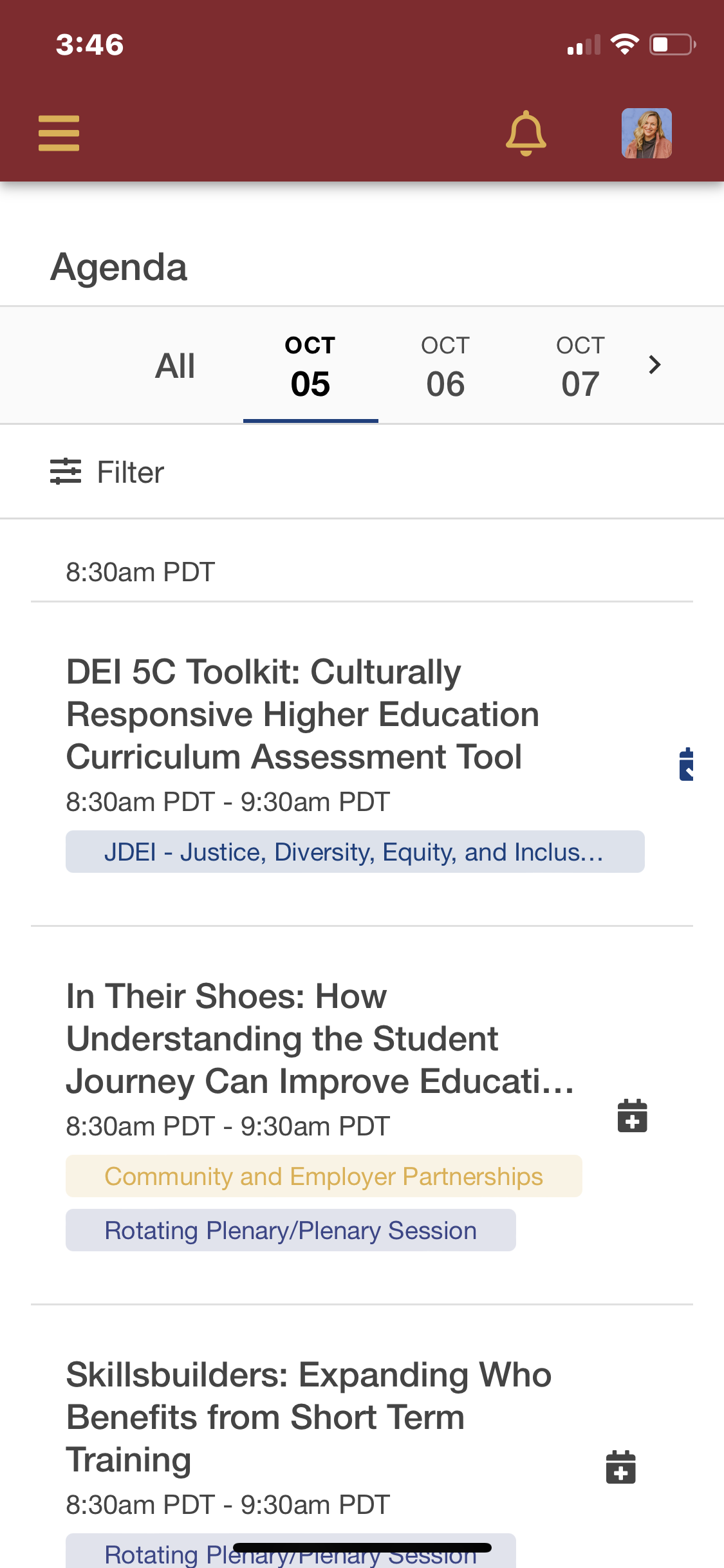Open the hamburger navigation menu
The width and height of the screenshot is (724, 1568).
[59, 133]
